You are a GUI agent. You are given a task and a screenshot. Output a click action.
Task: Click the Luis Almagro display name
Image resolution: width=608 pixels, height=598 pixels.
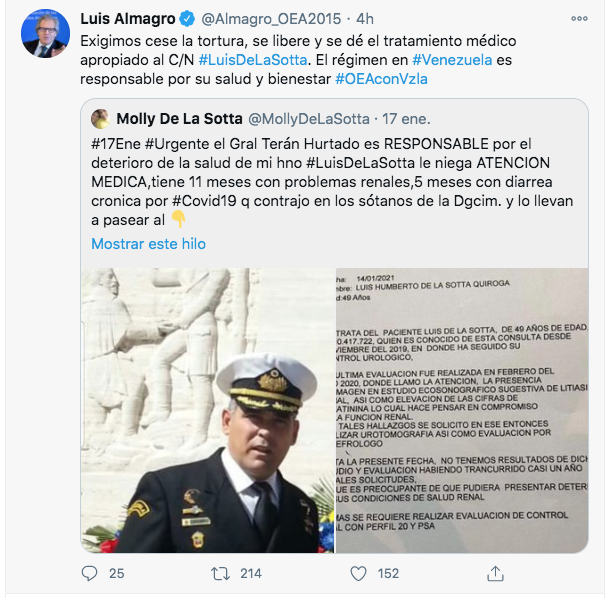point(128,19)
